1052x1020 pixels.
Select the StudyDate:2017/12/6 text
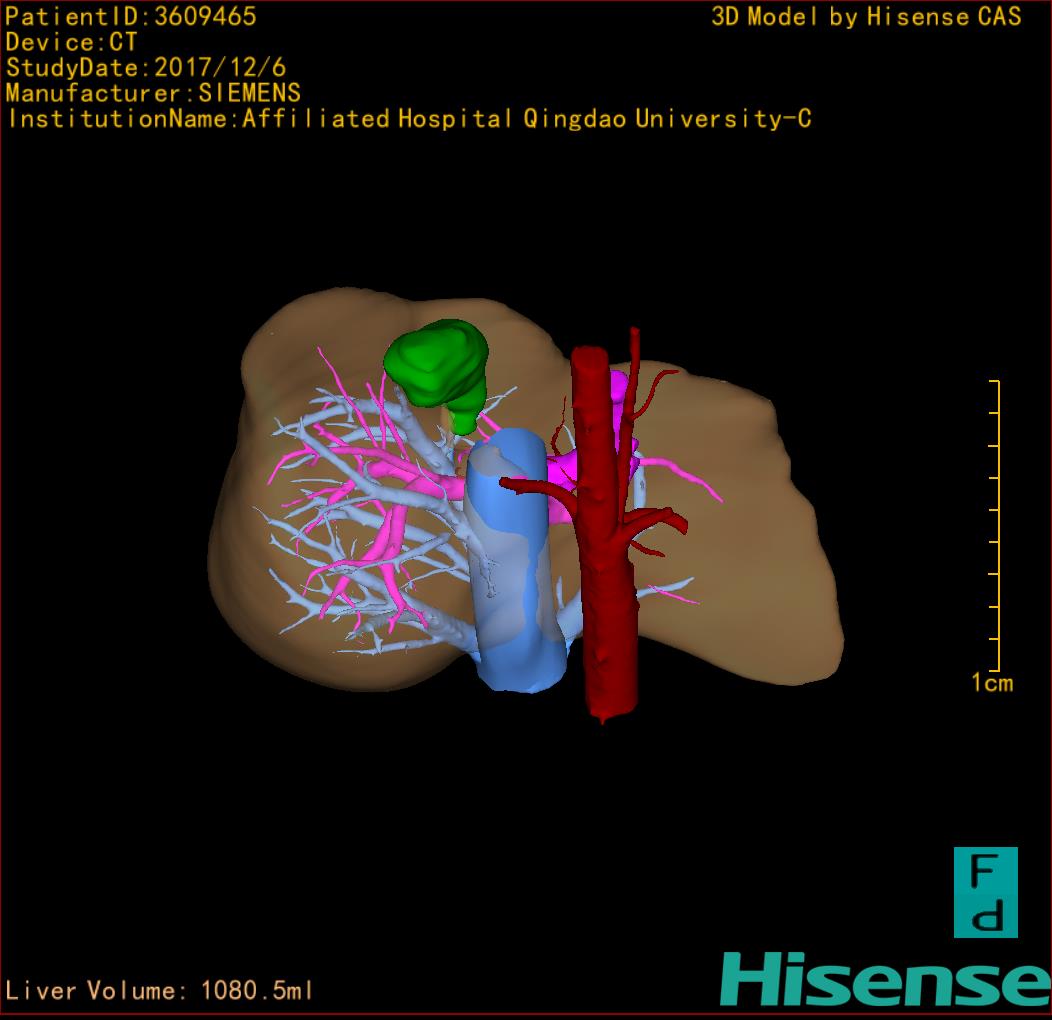(x=146, y=67)
